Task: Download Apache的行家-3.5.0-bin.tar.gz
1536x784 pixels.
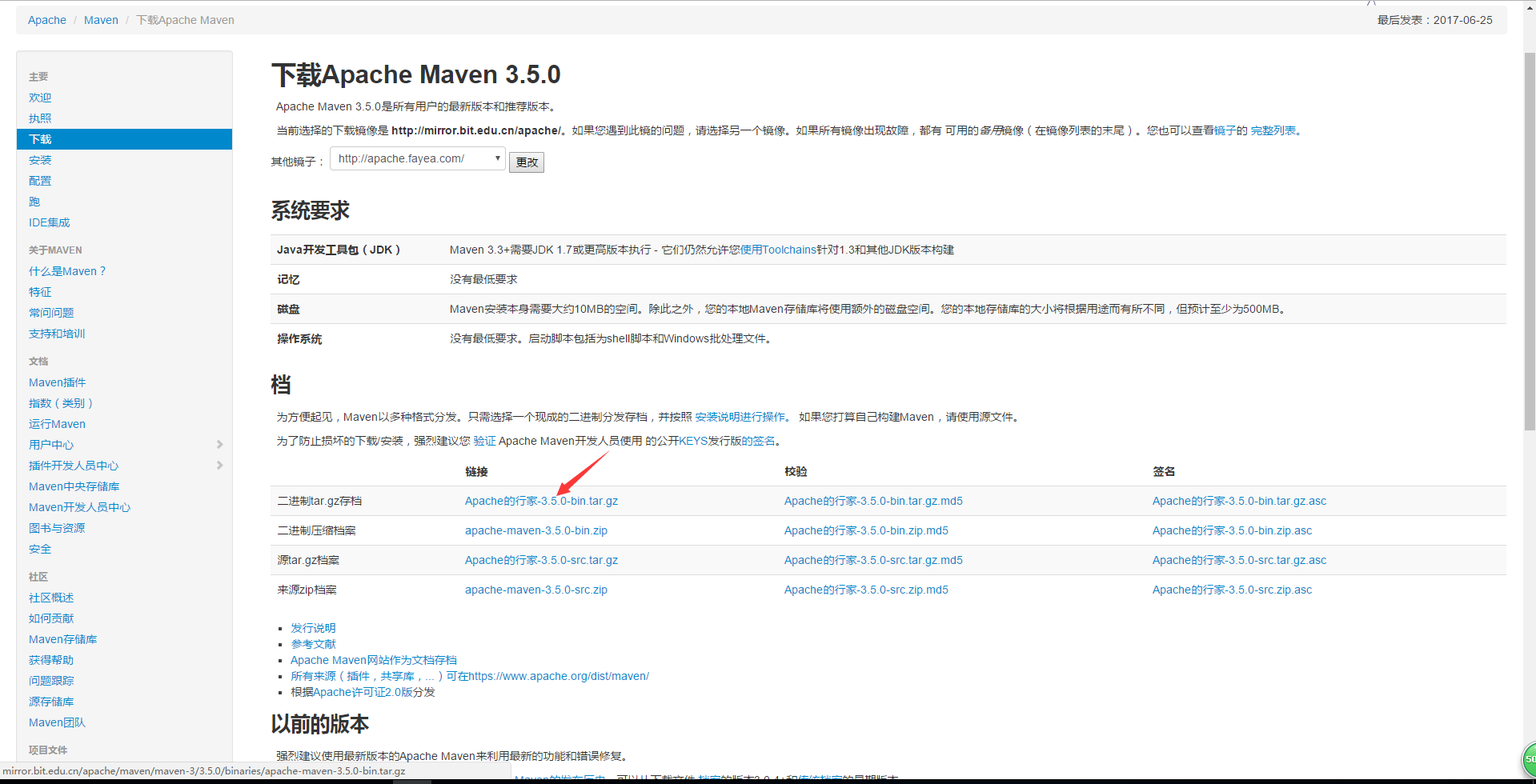Action: tap(541, 501)
